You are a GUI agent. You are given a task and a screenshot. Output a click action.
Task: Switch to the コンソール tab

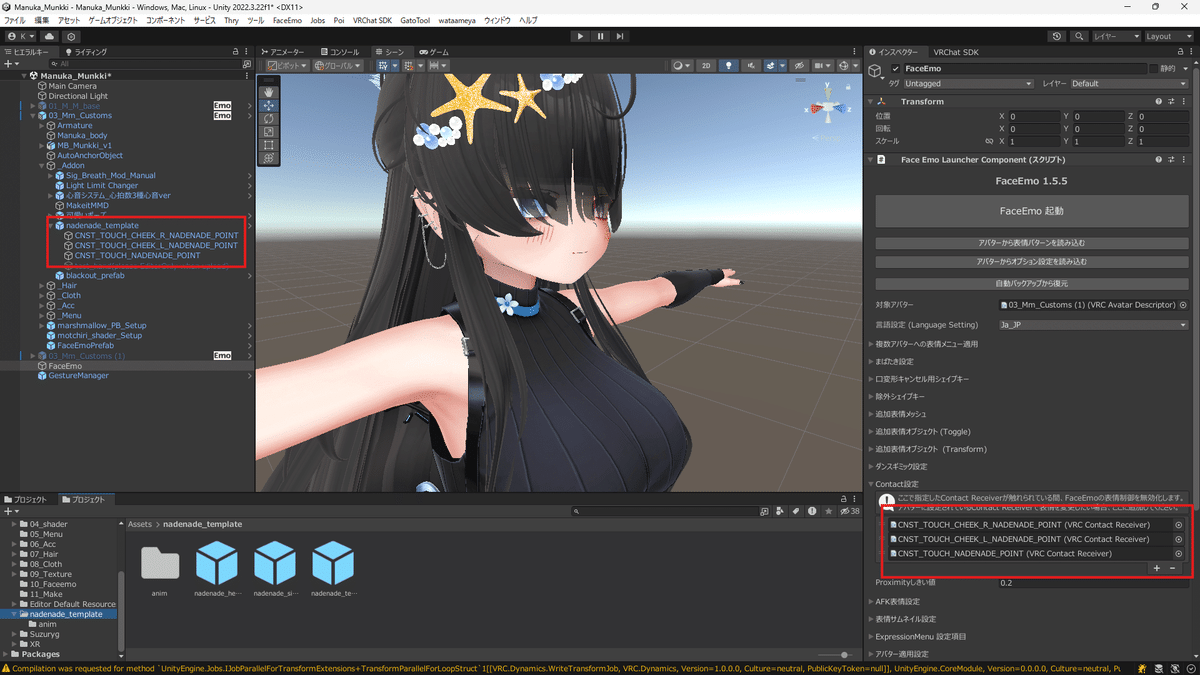click(340, 51)
